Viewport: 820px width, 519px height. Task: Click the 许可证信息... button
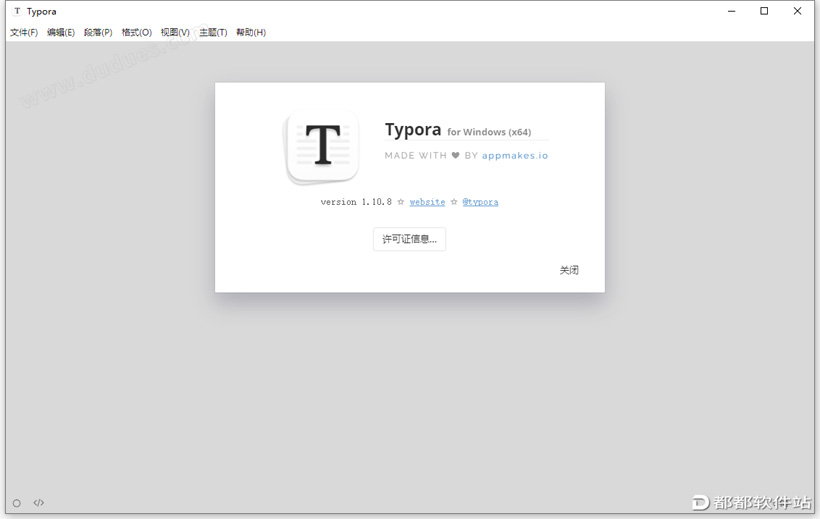pyautogui.click(x=409, y=239)
